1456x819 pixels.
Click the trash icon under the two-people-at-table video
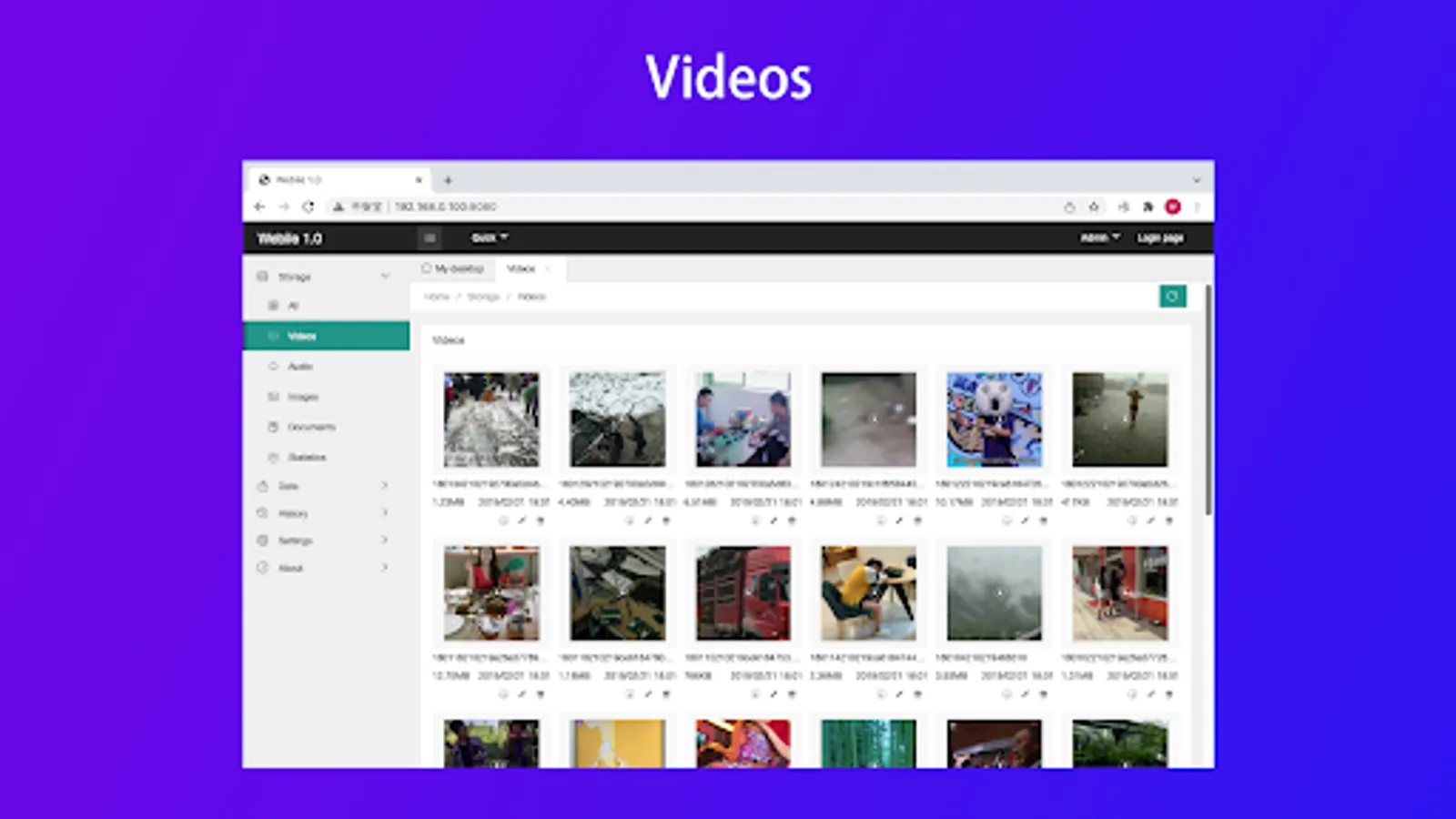coord(792,521)
